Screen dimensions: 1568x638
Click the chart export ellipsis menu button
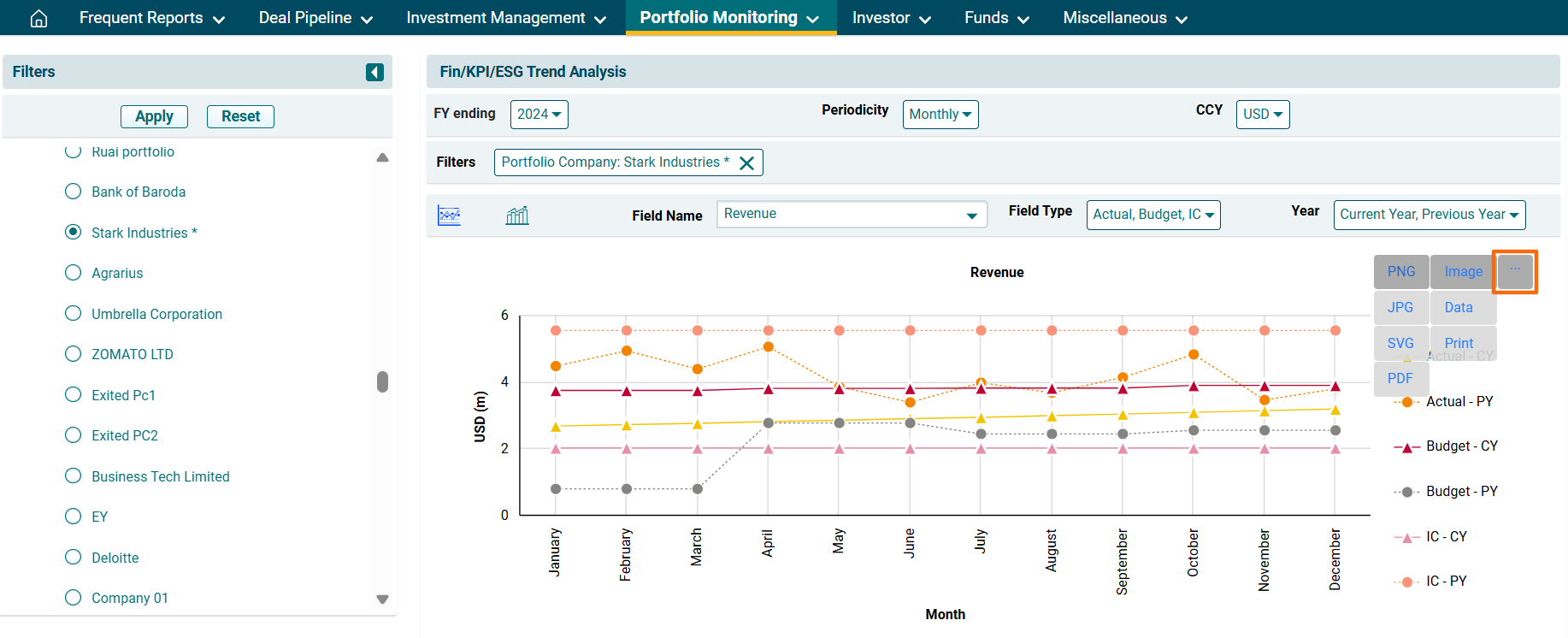(x=1514, y=271)
